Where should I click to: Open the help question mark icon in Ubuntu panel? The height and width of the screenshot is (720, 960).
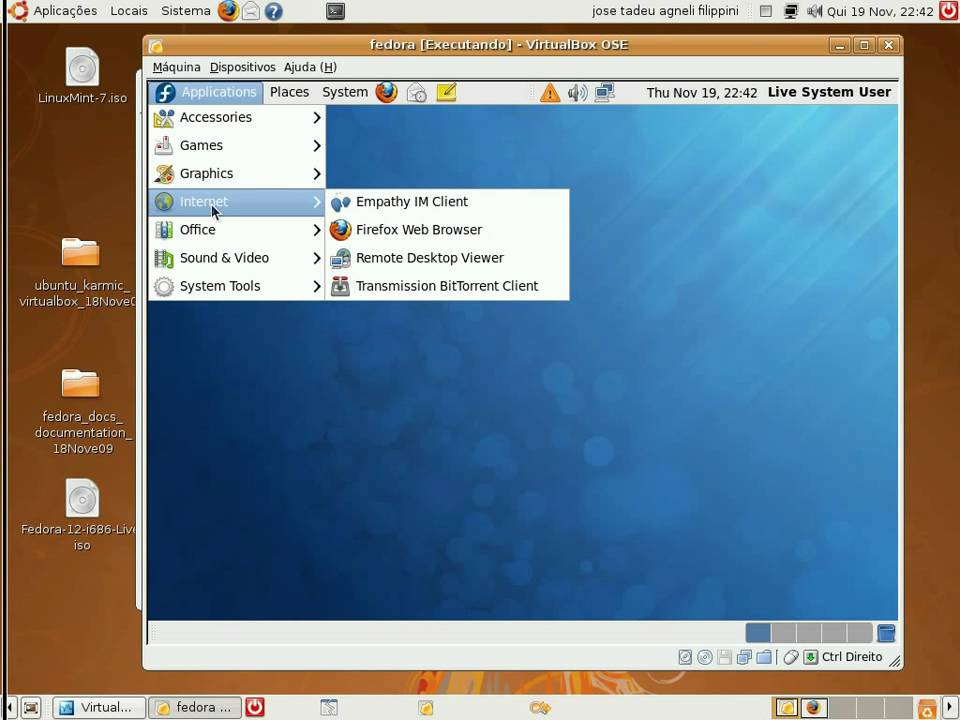pos(274,11)
